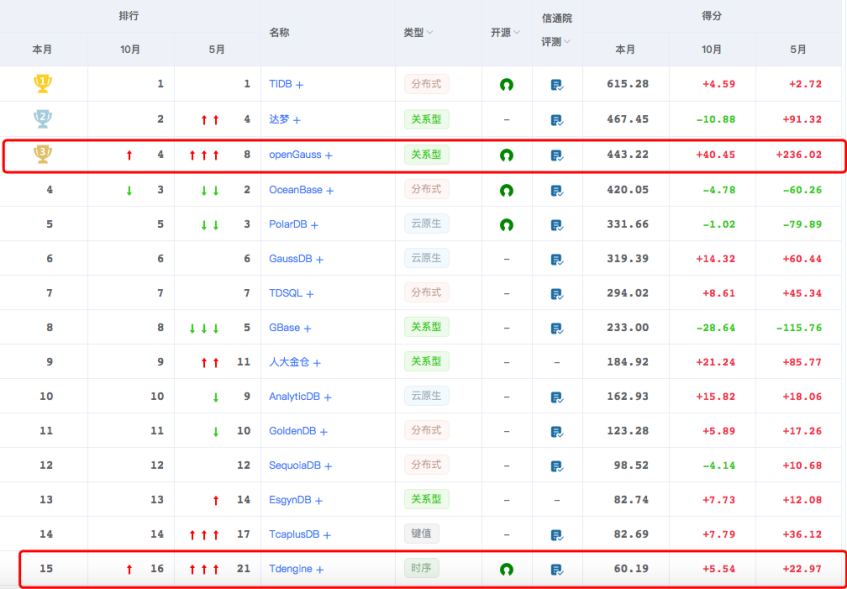Screen dimensions: 847x589
Task: Click the open source icon in PolarDB row
Action: 506,225
